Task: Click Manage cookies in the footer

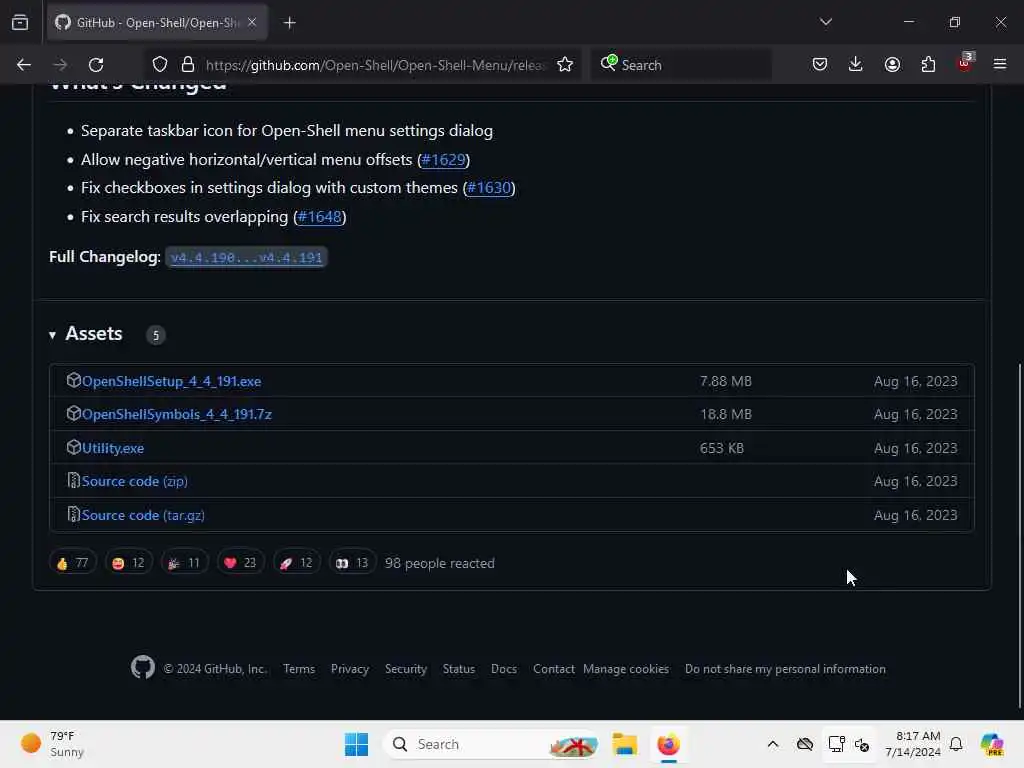Action: click(x=626, y=669)
